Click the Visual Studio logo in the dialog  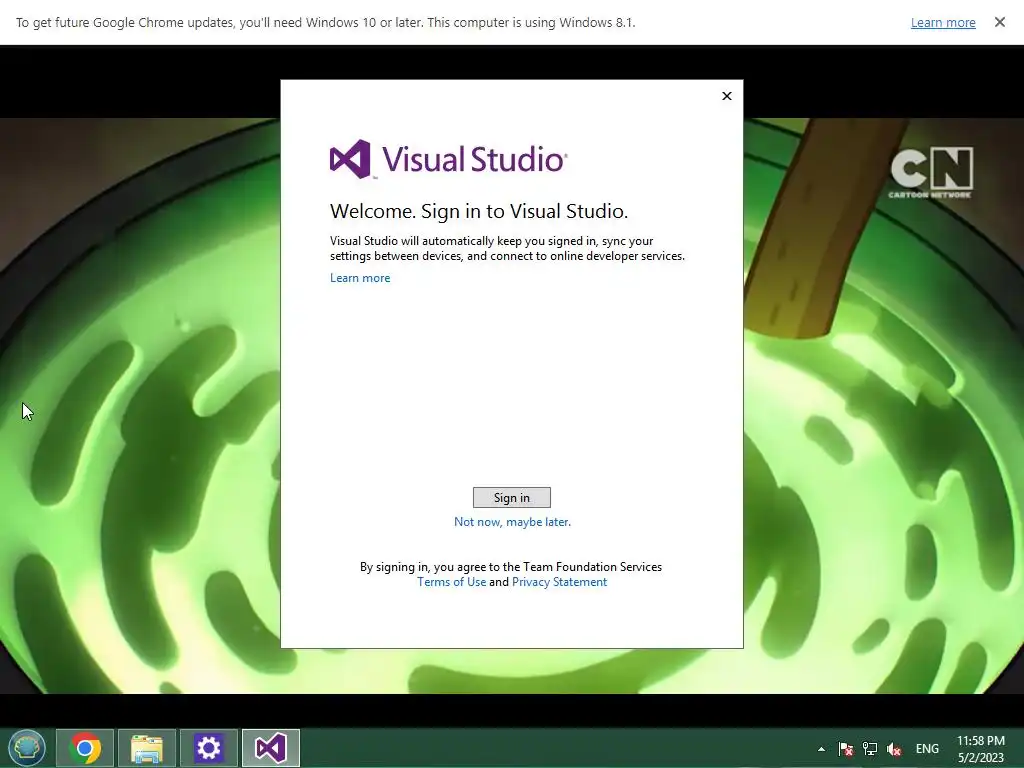[449, 159]
